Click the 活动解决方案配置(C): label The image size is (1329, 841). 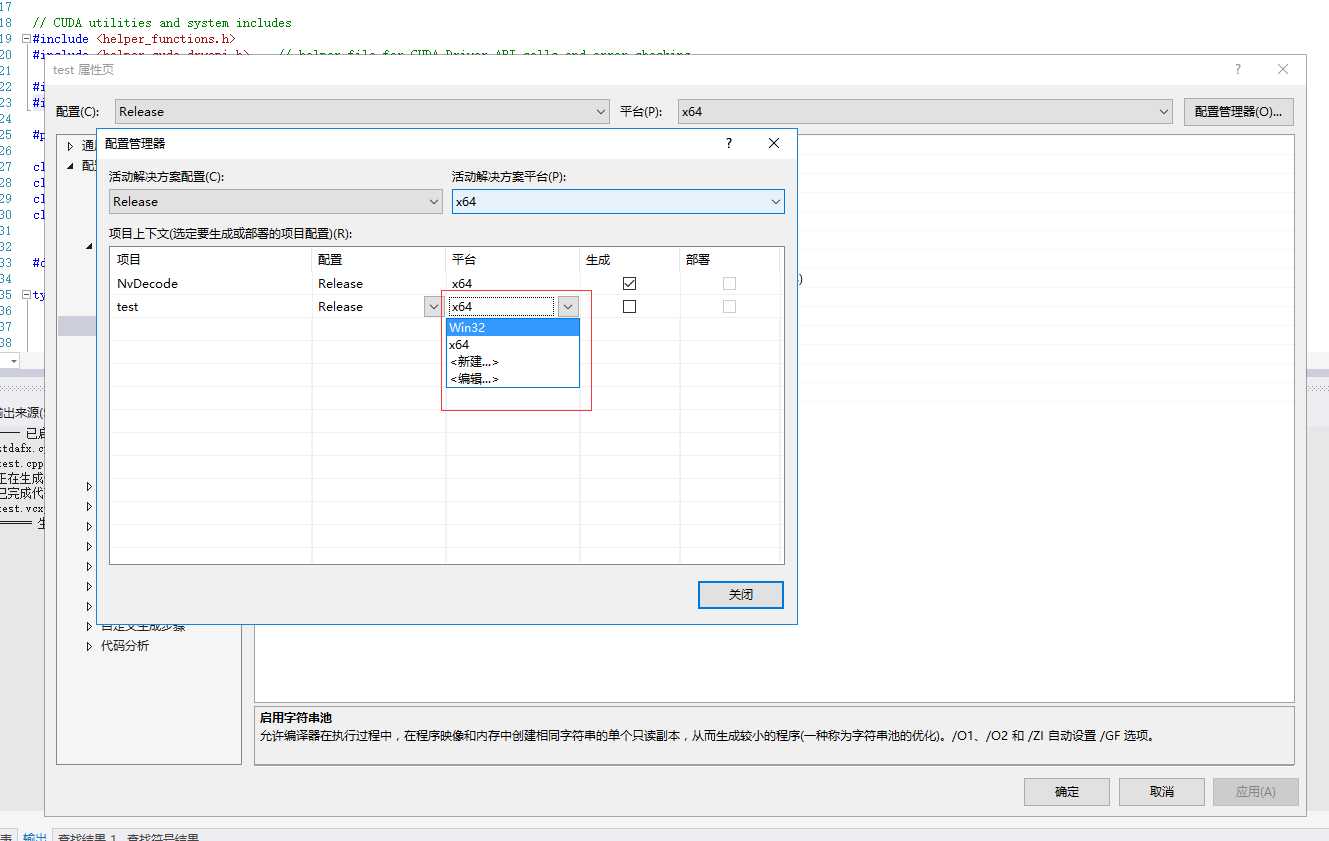pos(166,176)
